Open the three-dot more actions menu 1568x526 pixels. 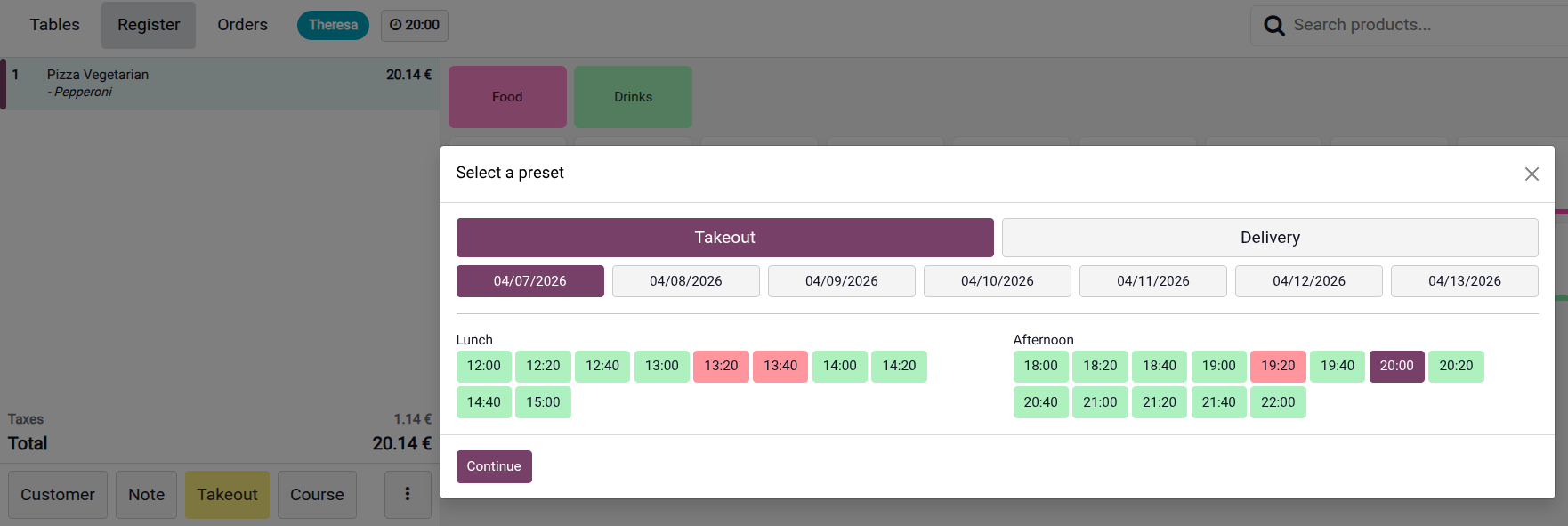[x=408, y=494]
